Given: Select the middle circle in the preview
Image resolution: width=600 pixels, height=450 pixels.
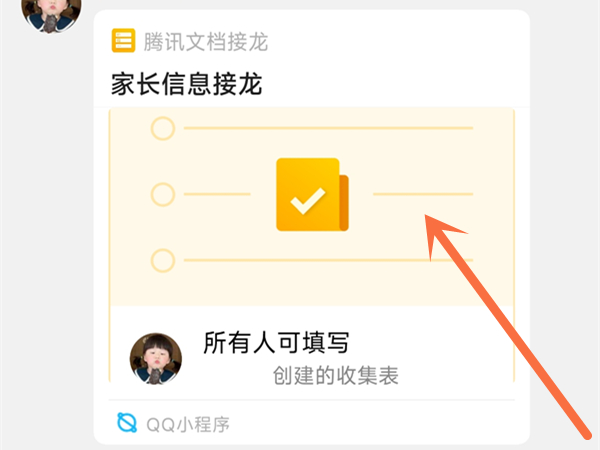Looking at the screenshot, I should pos(163,194).
